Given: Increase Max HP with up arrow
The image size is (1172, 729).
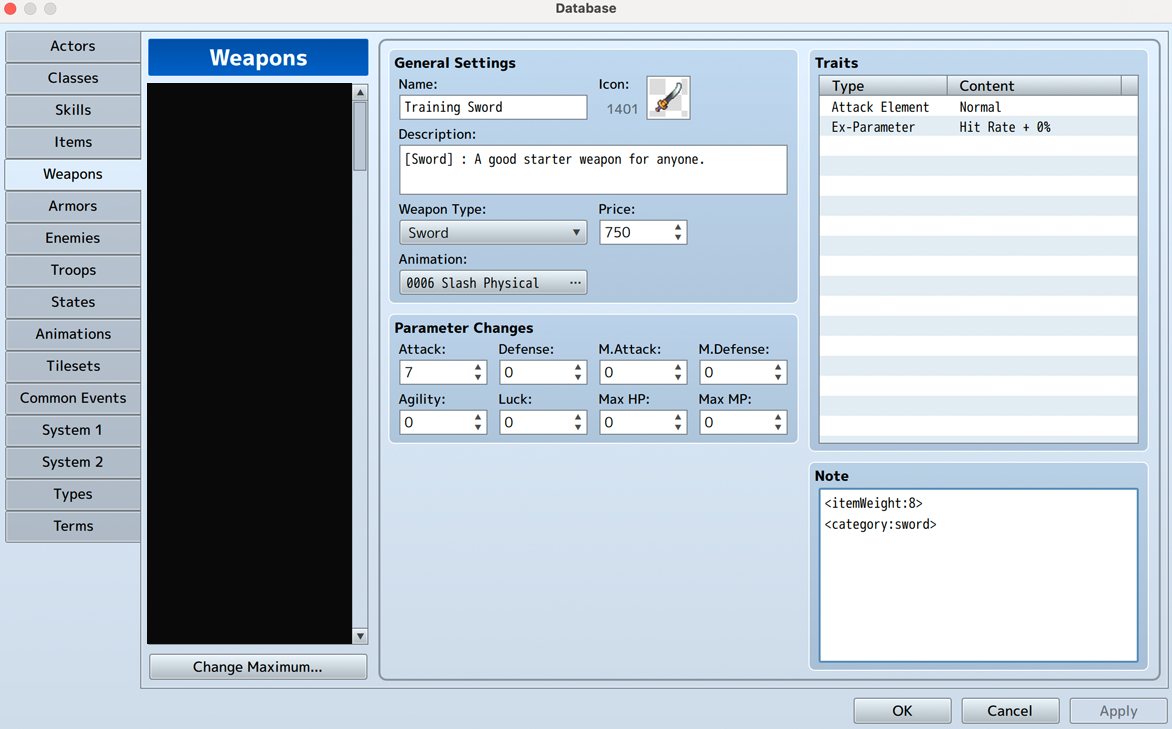Looking at the screenshot, I should pyautogui.click(x=678, y=417).
